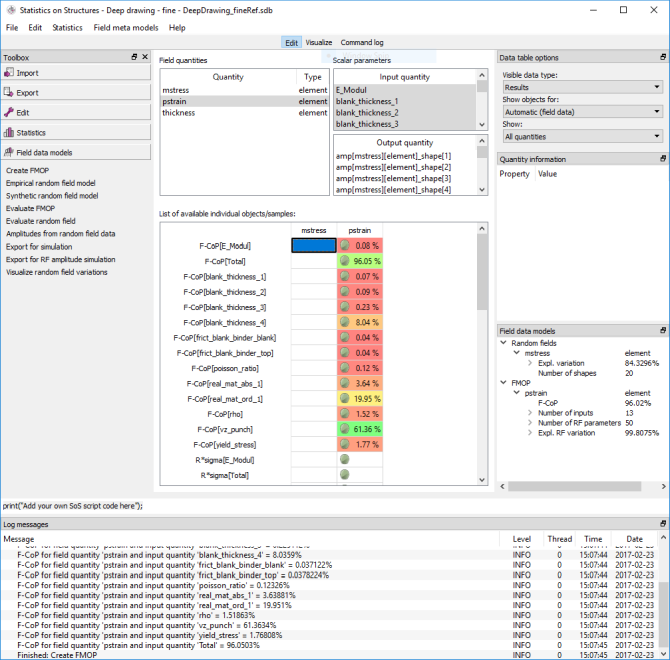Collapse the Random fields tree node

point(504,343)
